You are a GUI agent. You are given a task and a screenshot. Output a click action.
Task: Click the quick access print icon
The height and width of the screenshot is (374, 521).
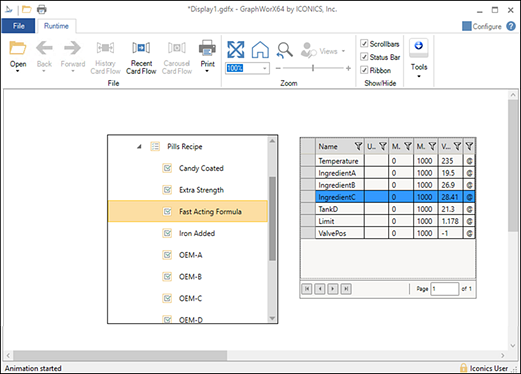[x=42, y=9]
